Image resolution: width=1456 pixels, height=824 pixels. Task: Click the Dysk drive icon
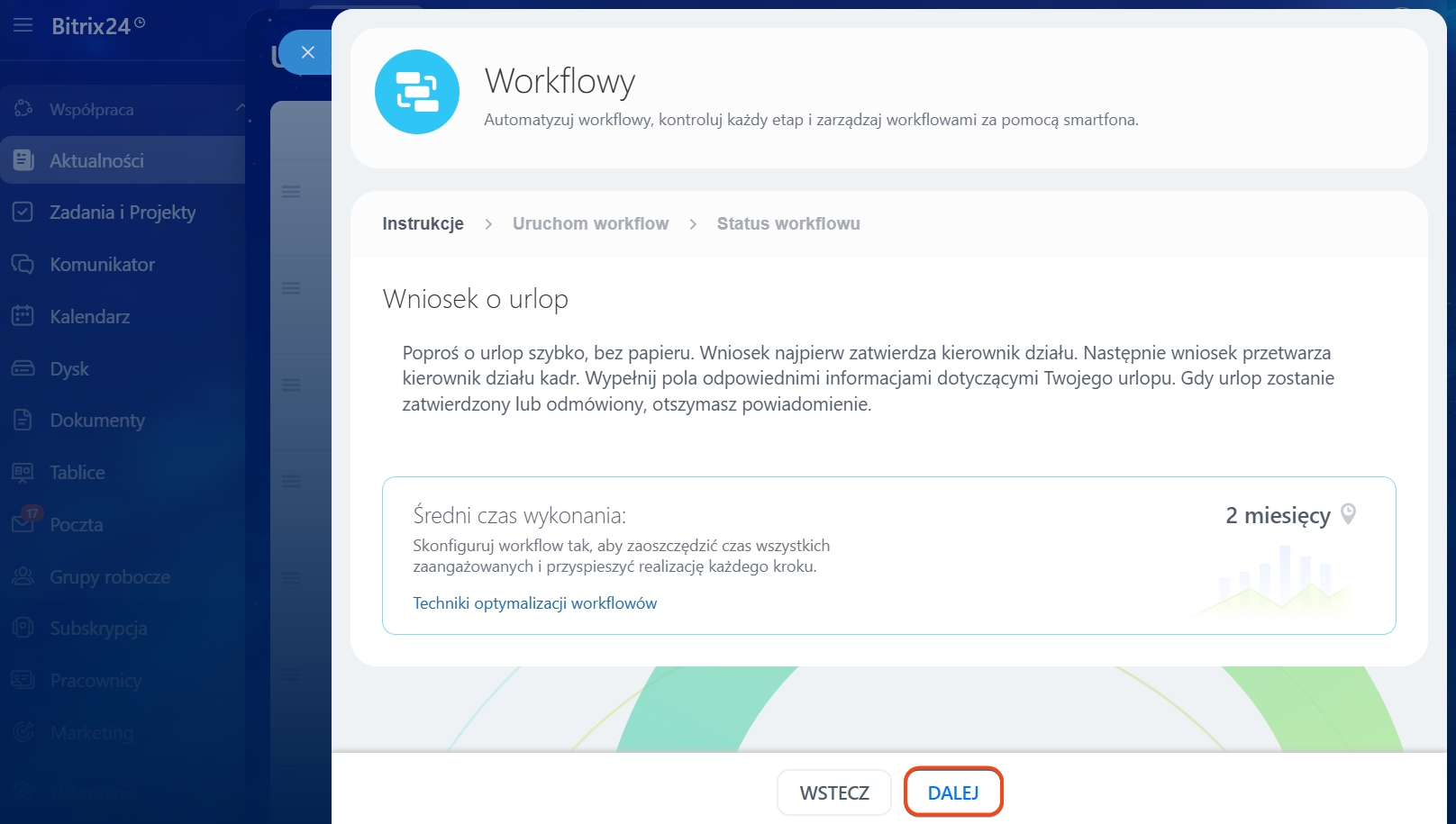pyautogui.click(x=23, y=368)
